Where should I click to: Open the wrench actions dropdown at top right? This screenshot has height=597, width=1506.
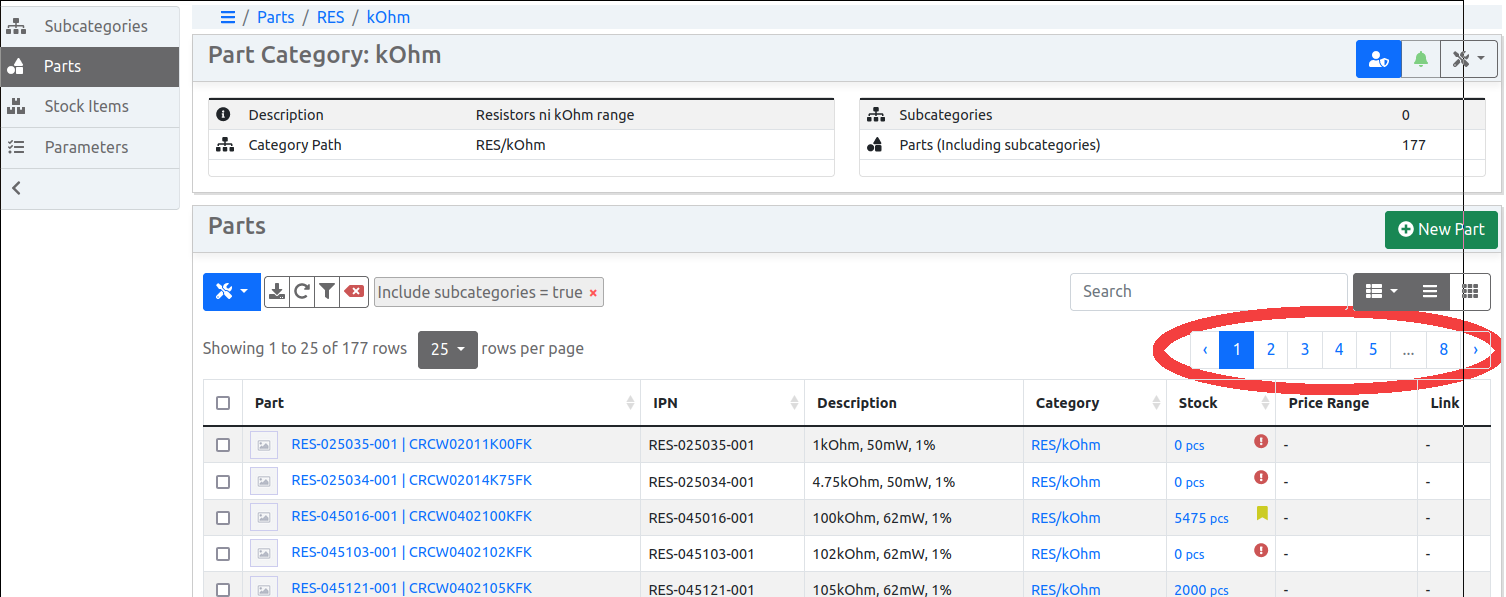click(1466, 59)
